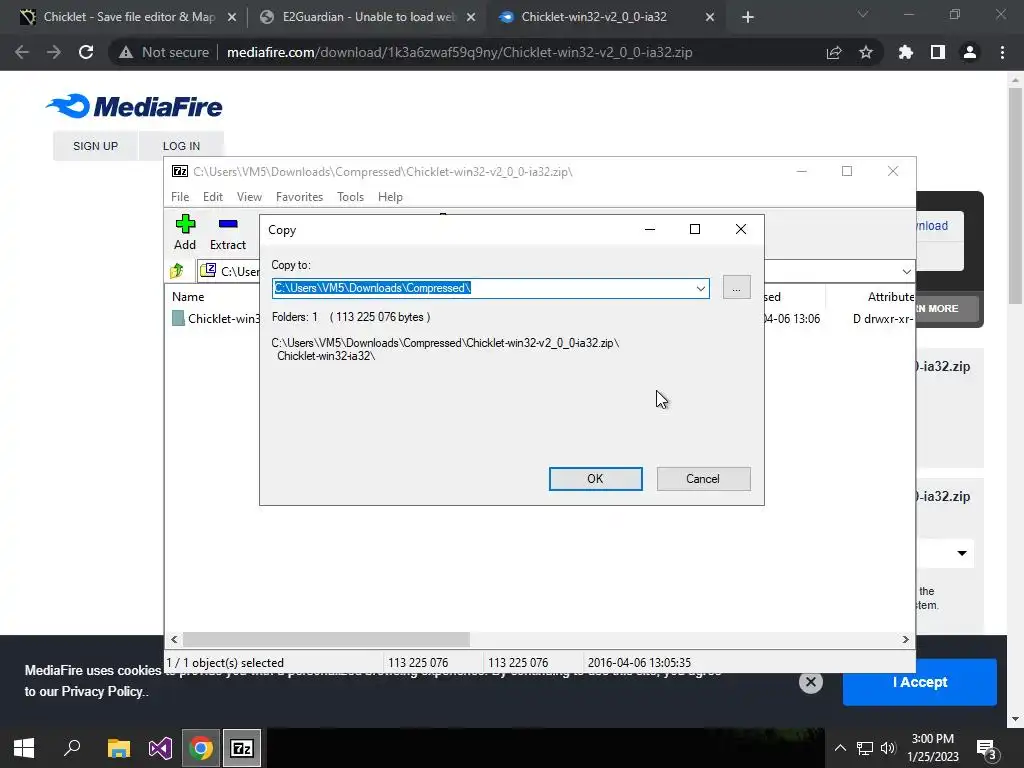Open the Copy to path dropdown
Viewport: 1024px width, 768px height.
pyautogui.click(x=701, y=288)
